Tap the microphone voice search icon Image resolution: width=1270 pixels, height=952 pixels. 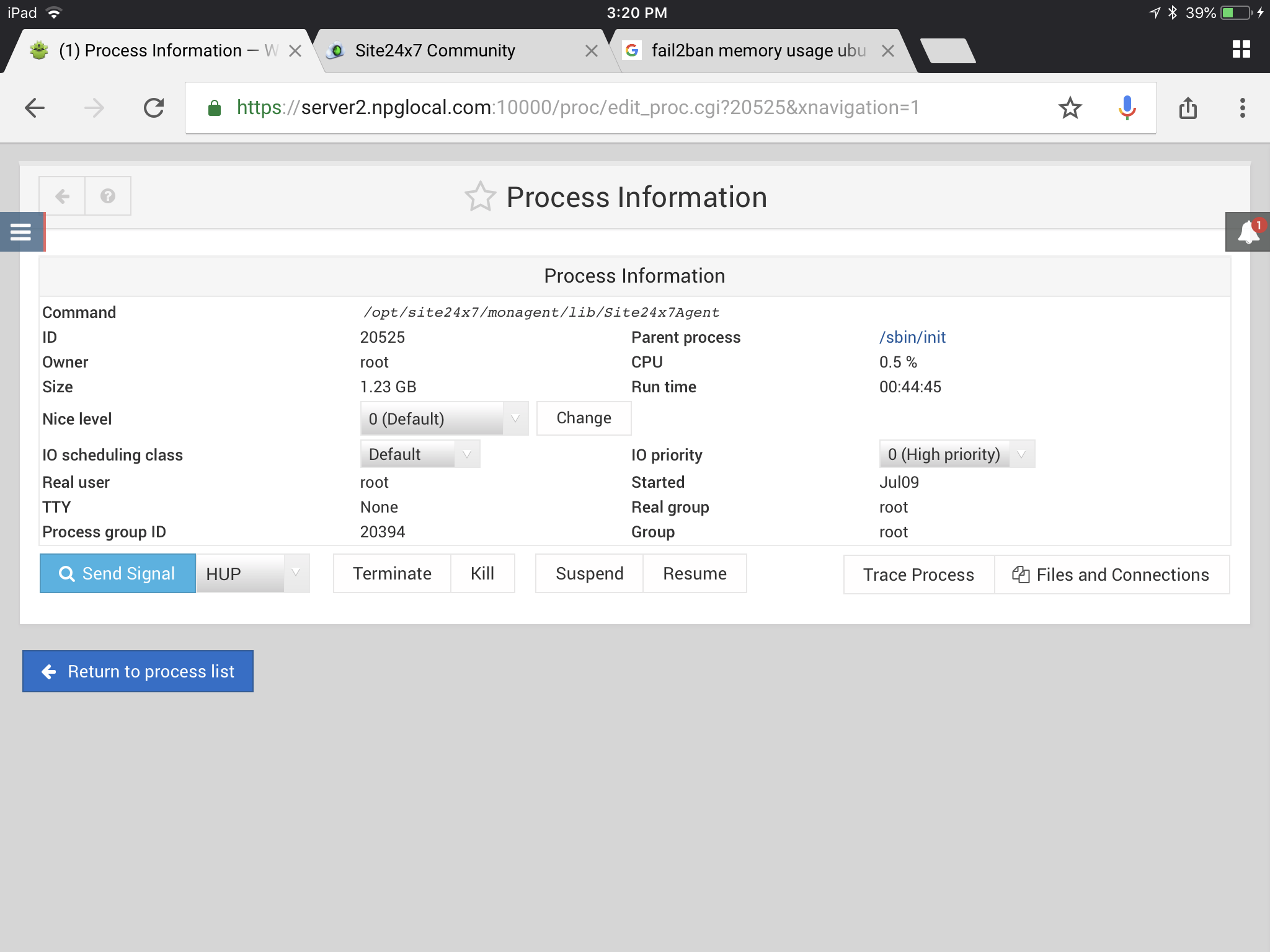1127,108
